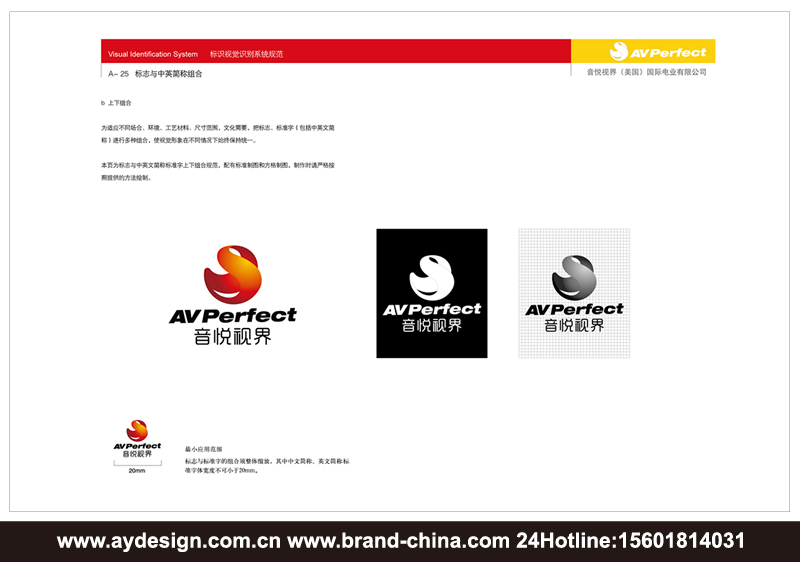The image size is (800, 562).
Task: Click white AVPerfect wordmark on black panel
Action: pos(432,309)
